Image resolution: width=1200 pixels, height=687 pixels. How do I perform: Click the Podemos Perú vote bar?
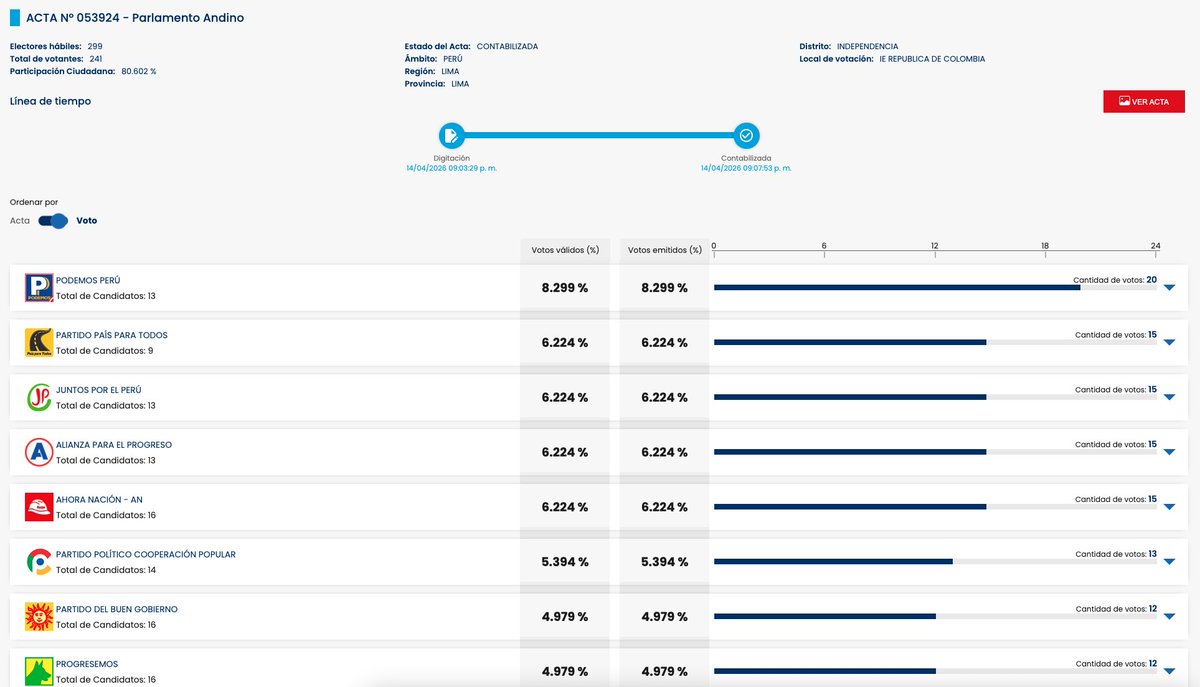click(x=935, y=287)
